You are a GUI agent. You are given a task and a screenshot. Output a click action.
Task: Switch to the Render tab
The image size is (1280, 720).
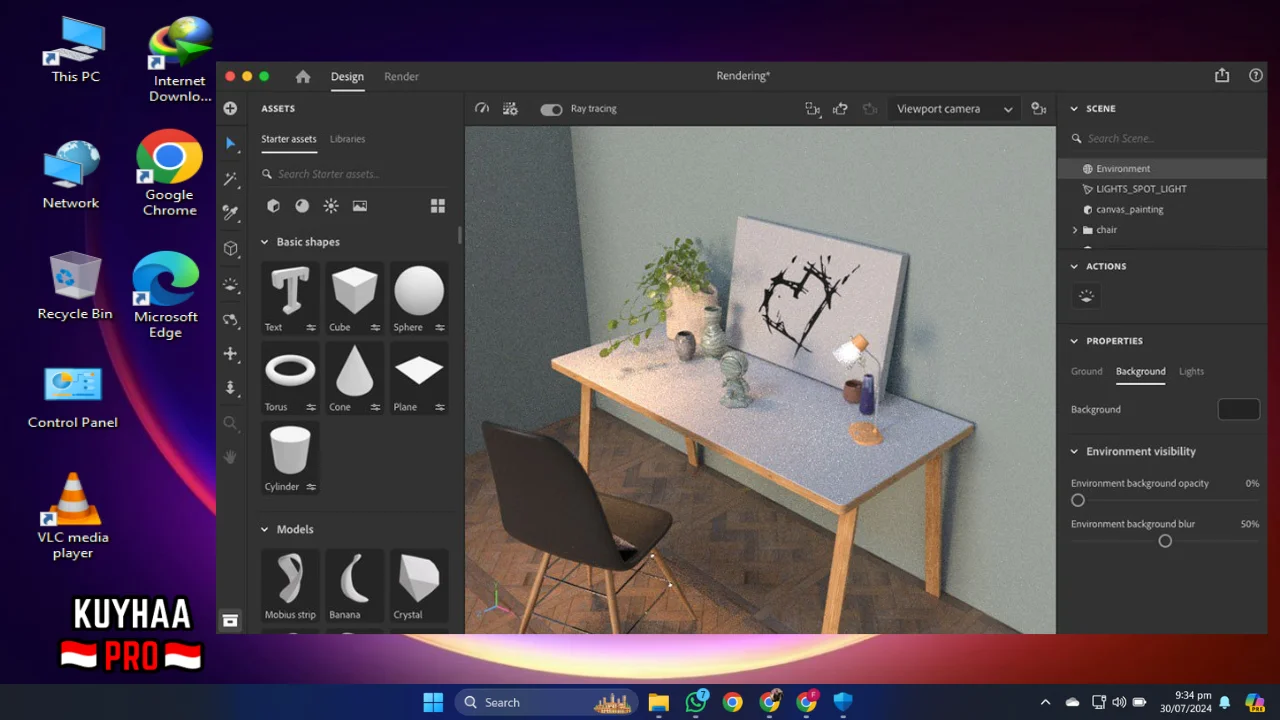point(401,76)
